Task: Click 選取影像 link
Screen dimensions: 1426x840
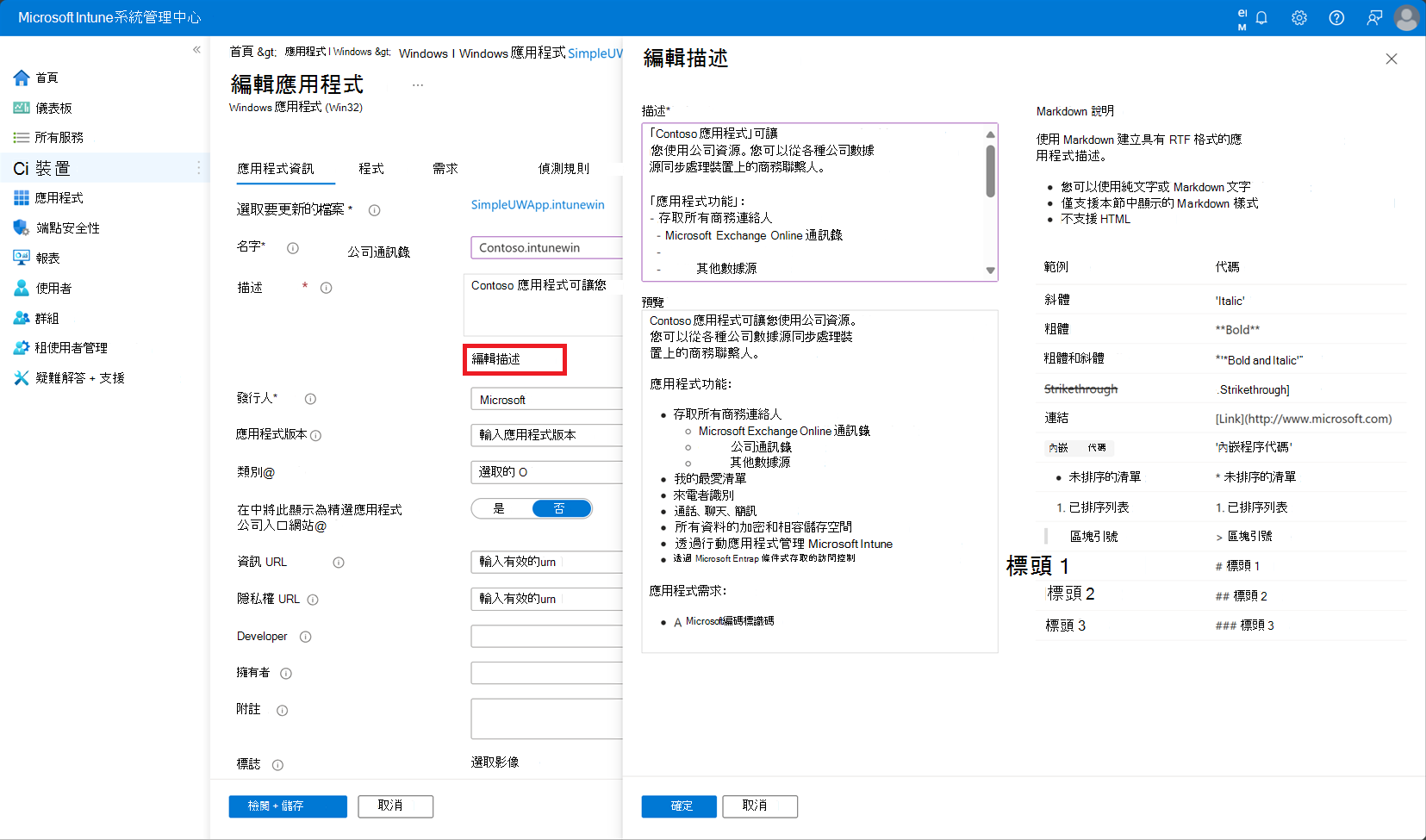Action: click(x=495, y=762)
